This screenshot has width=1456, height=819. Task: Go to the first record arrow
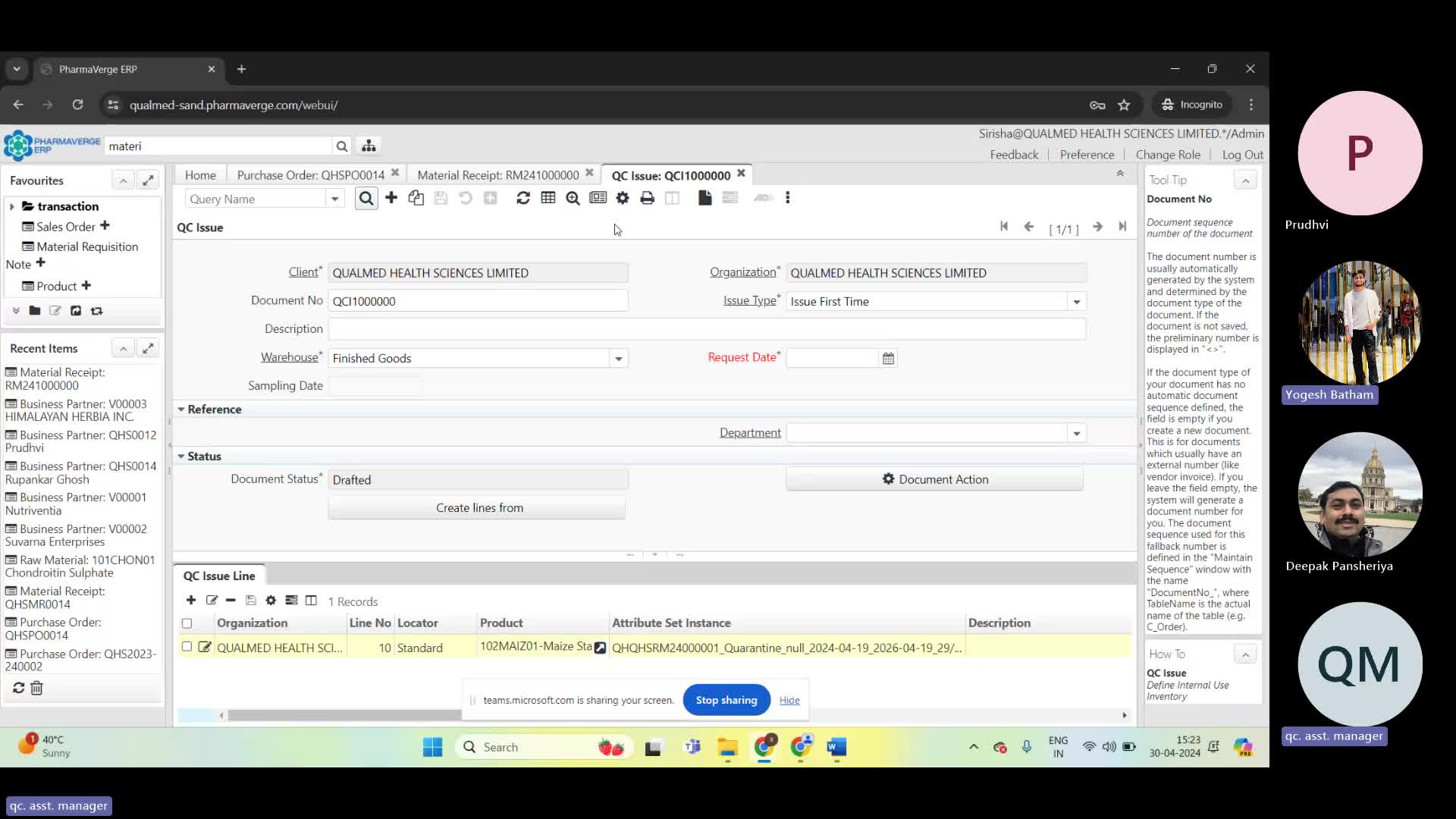coord(1004,227)
